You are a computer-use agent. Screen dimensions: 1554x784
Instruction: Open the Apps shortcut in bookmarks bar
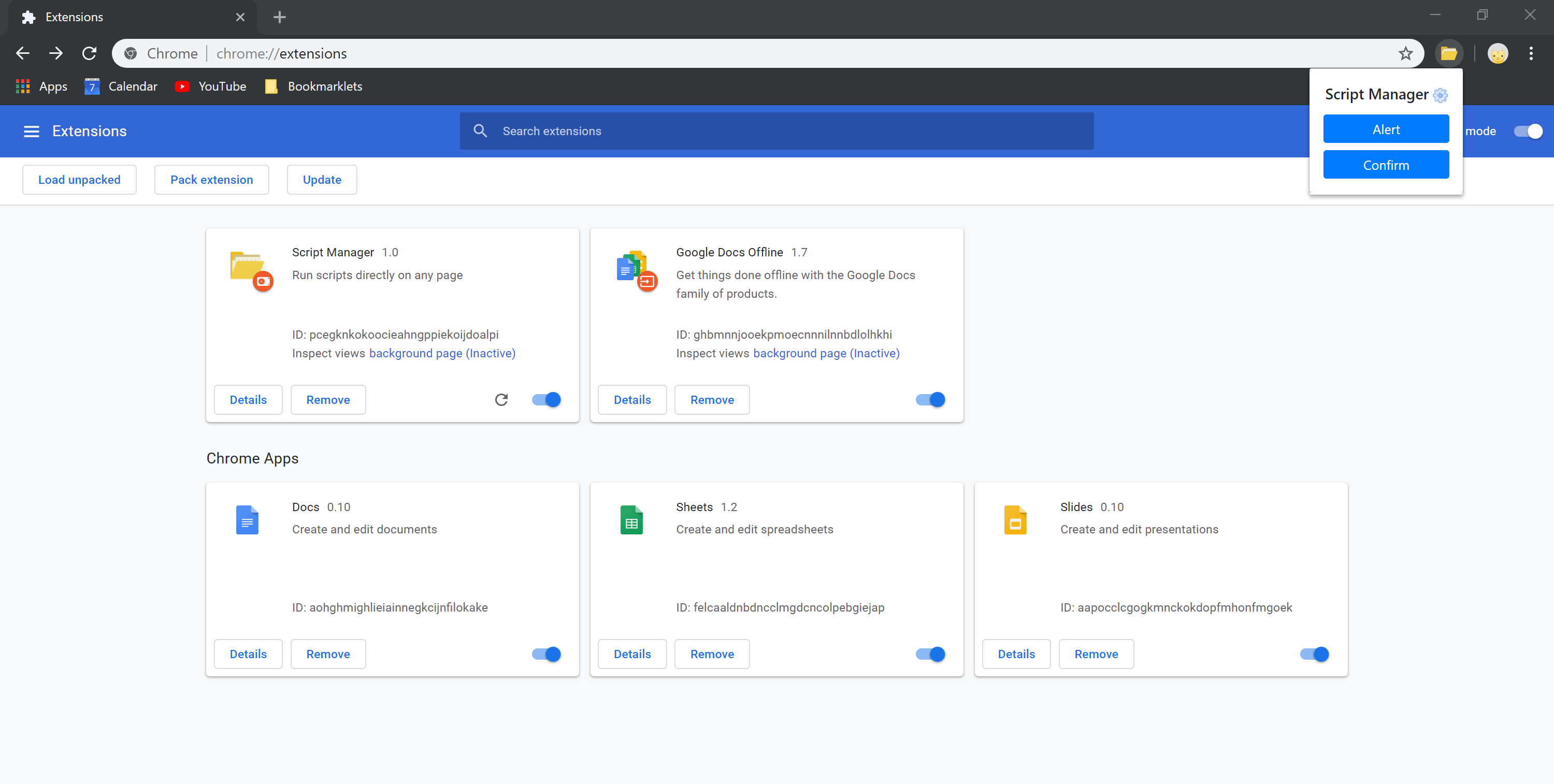41,86
